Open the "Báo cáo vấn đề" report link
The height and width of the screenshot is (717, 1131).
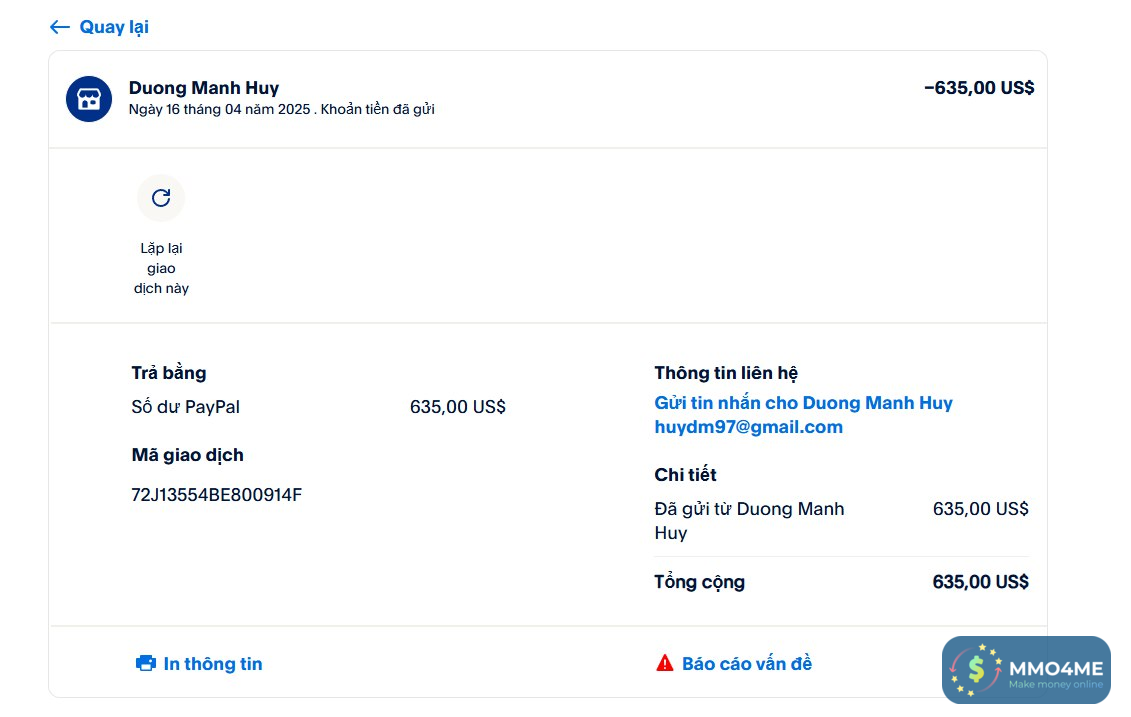pyautogui.click(x=747, y=664)
